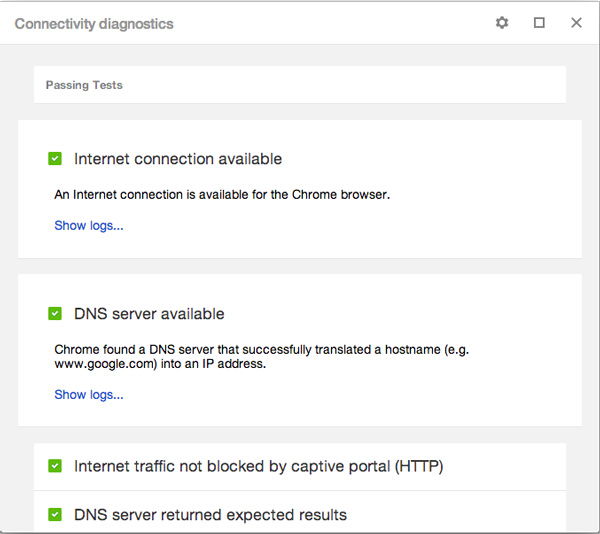600x534 pixels.
Task: Show logs for DNS server available test
Action: coord(89,394)
